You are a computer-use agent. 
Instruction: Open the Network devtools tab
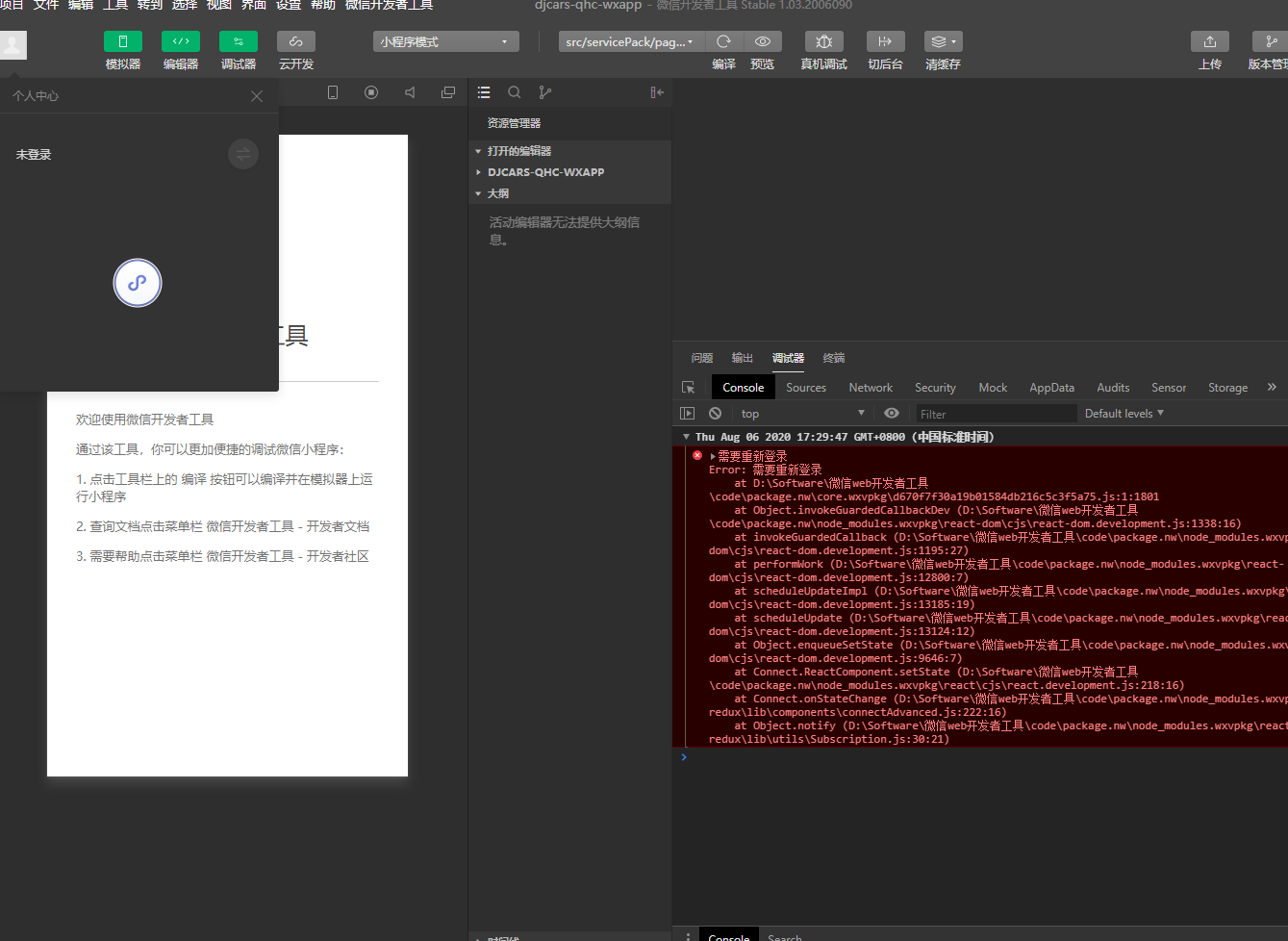tap(871, 388)
